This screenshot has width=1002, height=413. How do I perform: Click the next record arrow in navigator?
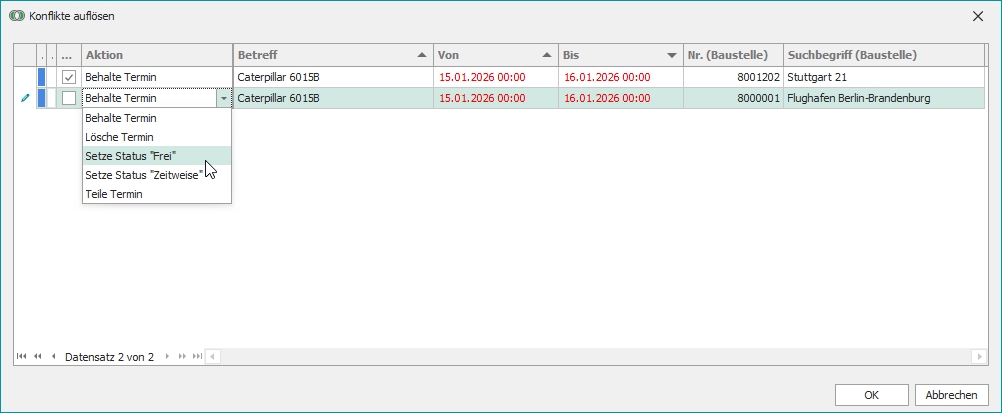coord(167,356)
